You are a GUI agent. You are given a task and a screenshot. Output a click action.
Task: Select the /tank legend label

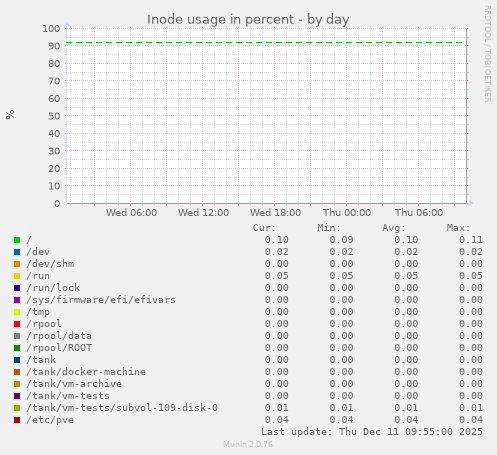41,360
